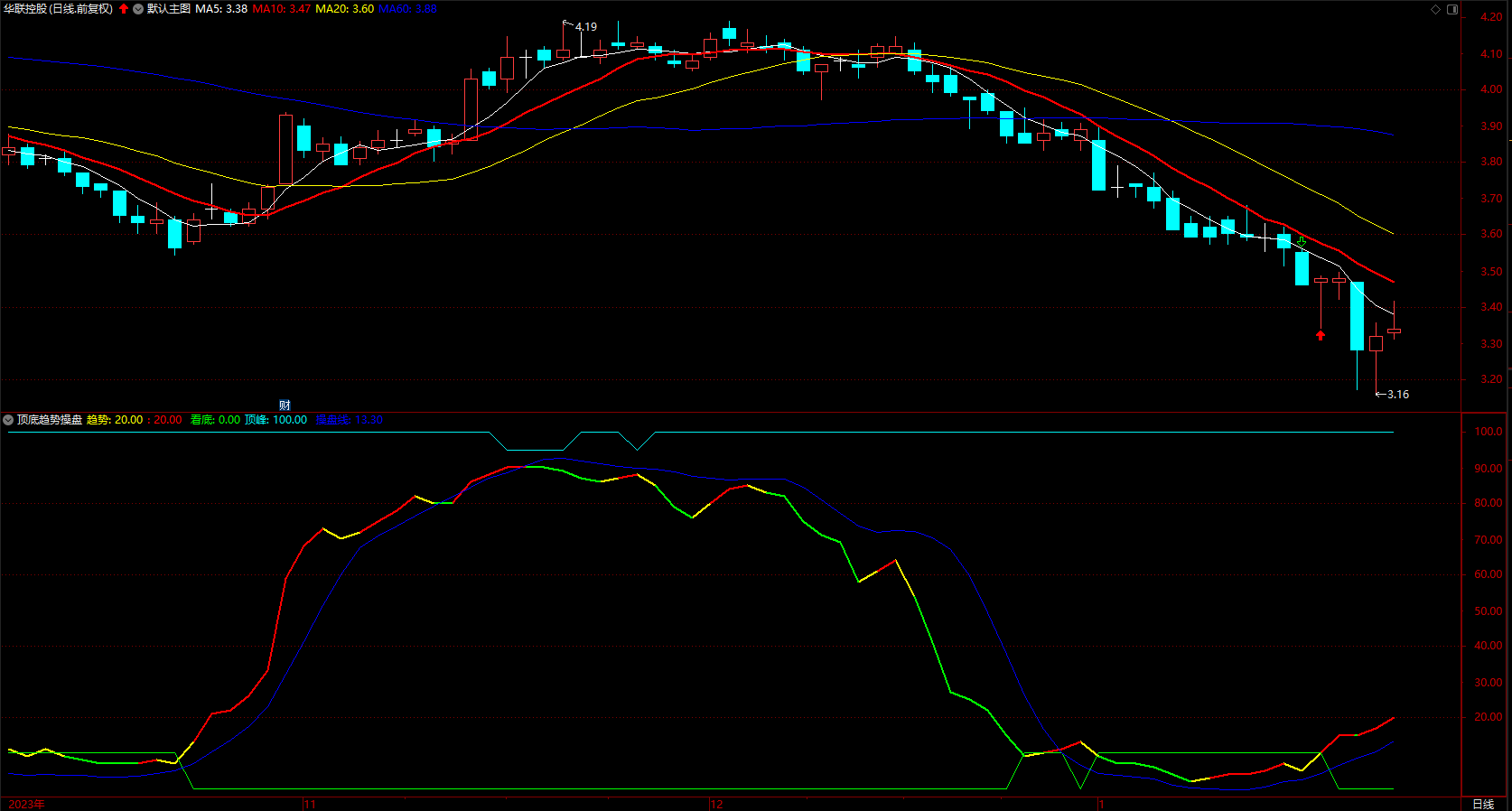
Task: Click the MA10: 3.47 indicator value
Action: point(282,9)
